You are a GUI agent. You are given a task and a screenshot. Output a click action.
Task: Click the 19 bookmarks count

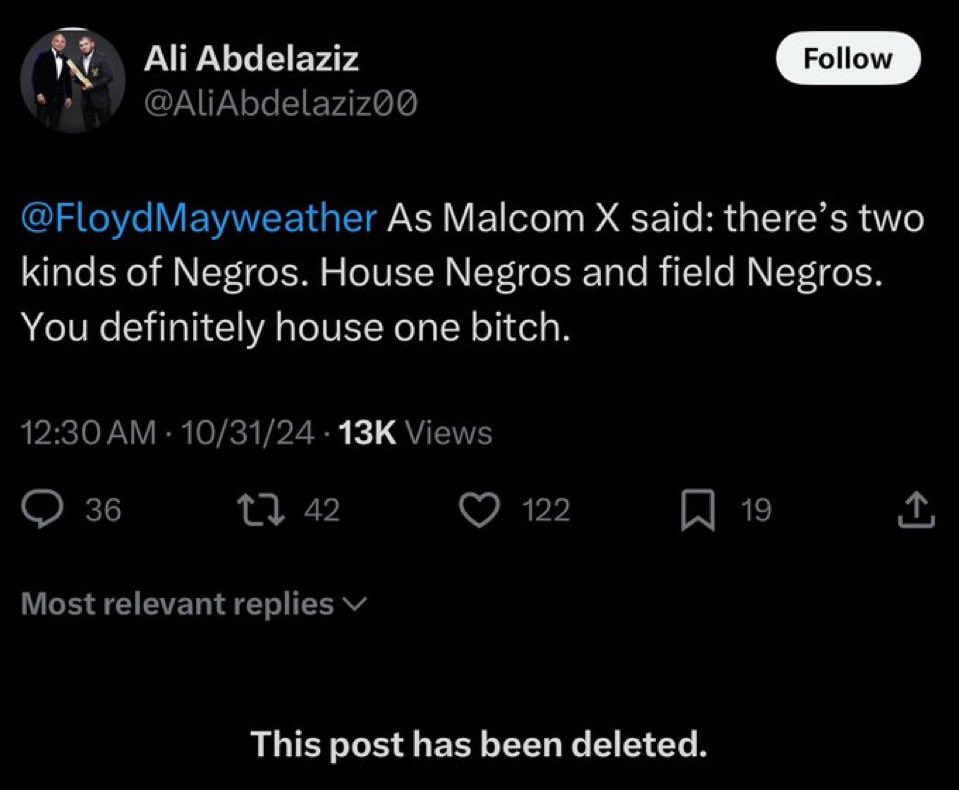pos(756,511)
